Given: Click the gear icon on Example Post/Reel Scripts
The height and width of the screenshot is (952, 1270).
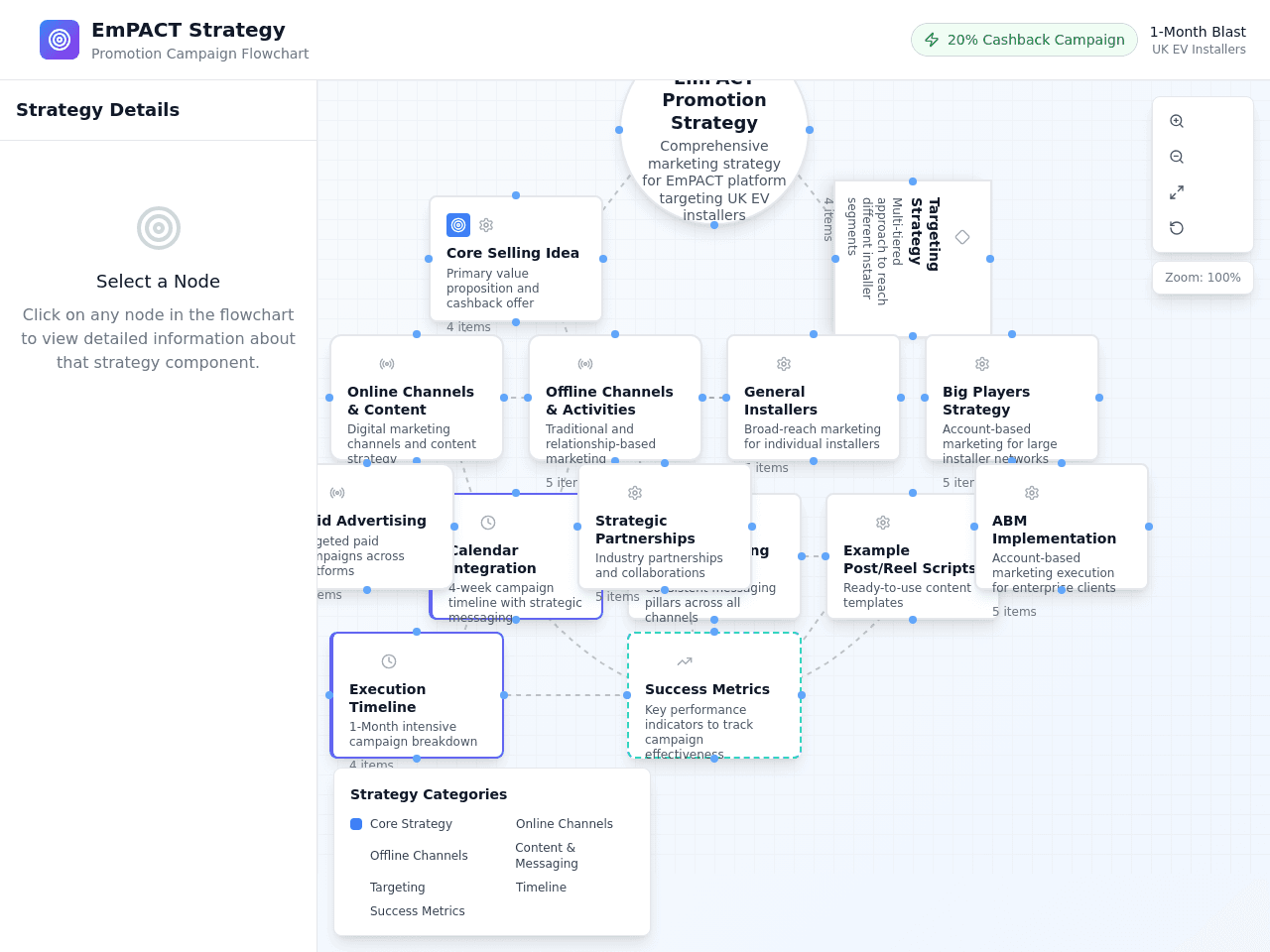Looking at the screenshot, I should click(x=883, y=523).
